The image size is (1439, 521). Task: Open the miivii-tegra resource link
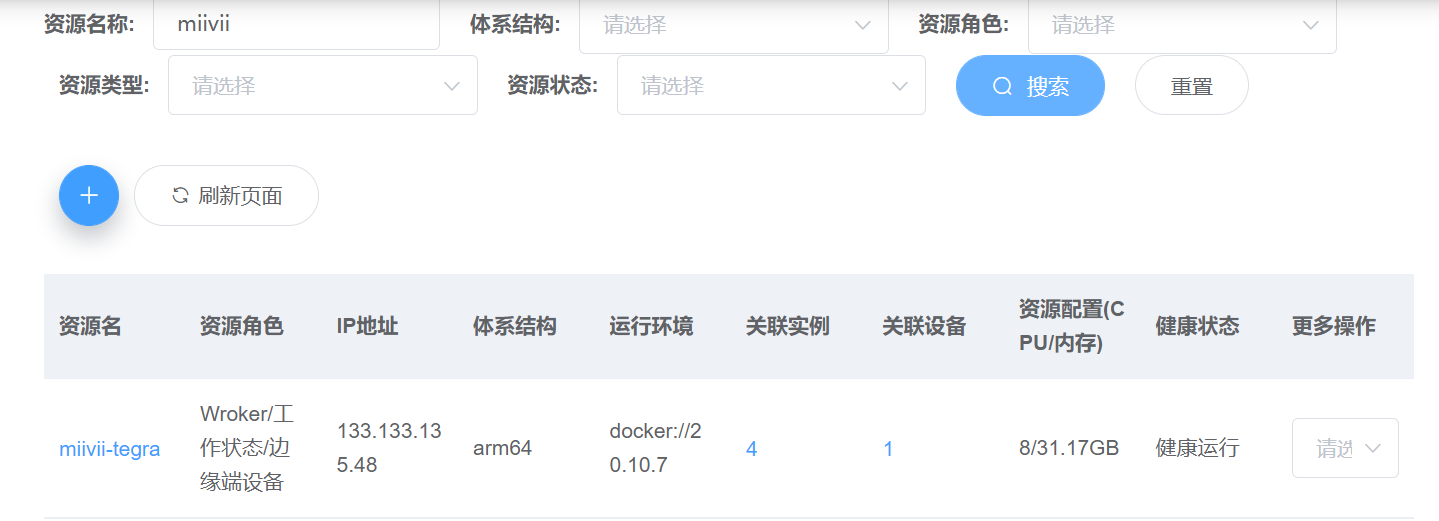(x=110, y=449)
